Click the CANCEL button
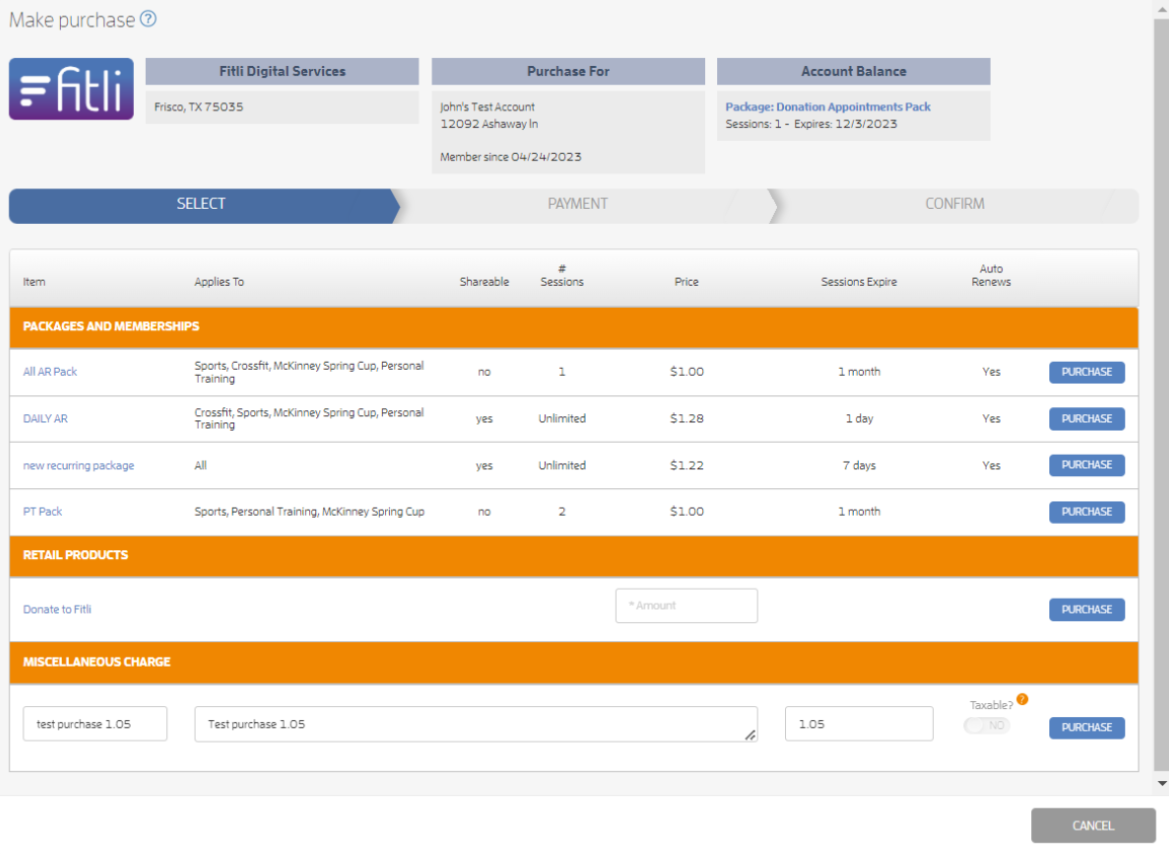 1093,826
